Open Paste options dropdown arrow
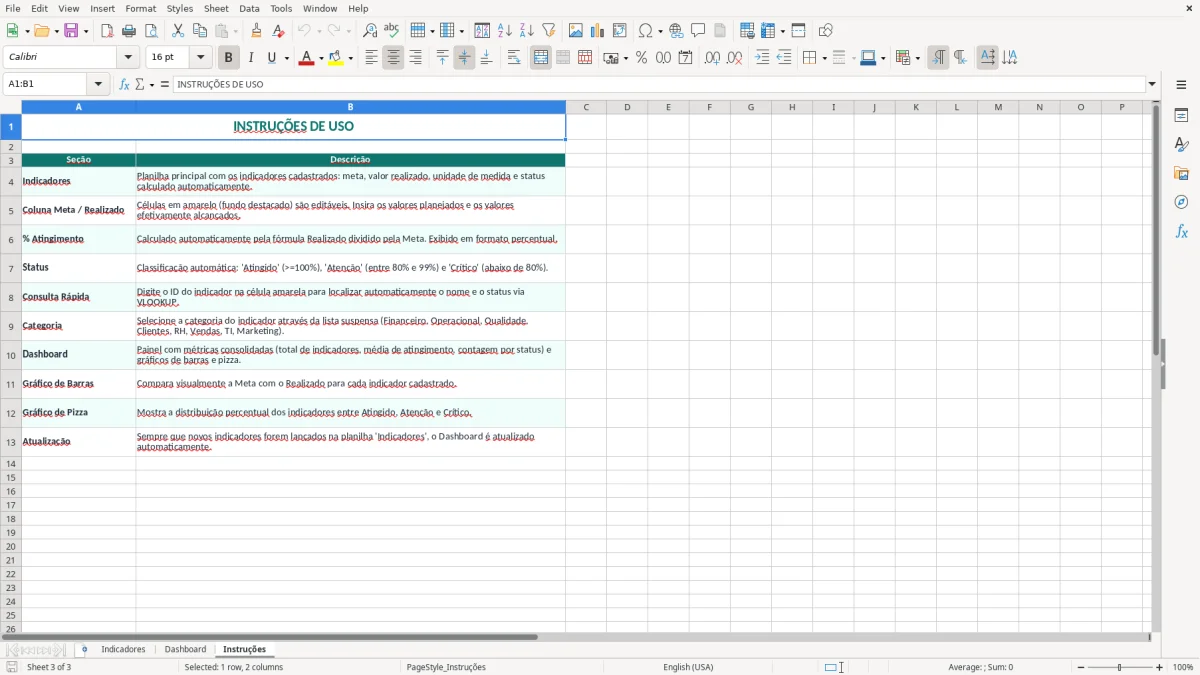The image size is (1200, 675). (234, 31)
